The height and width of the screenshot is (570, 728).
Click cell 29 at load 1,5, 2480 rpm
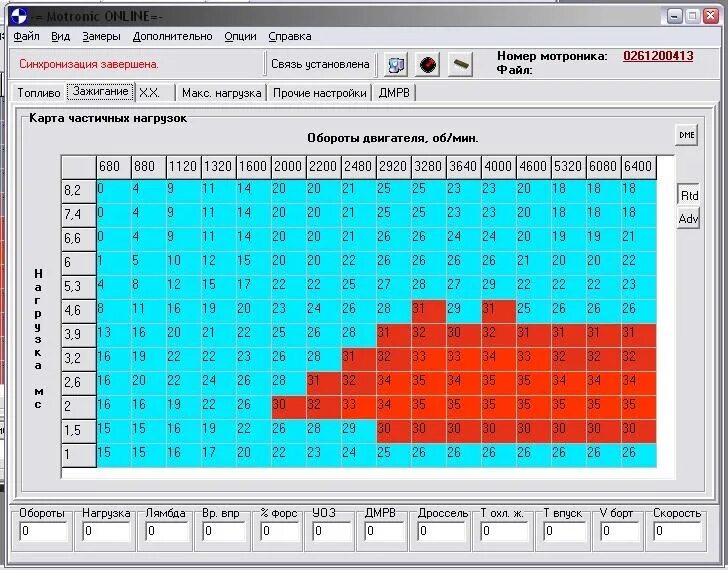(x=359, y=431)
